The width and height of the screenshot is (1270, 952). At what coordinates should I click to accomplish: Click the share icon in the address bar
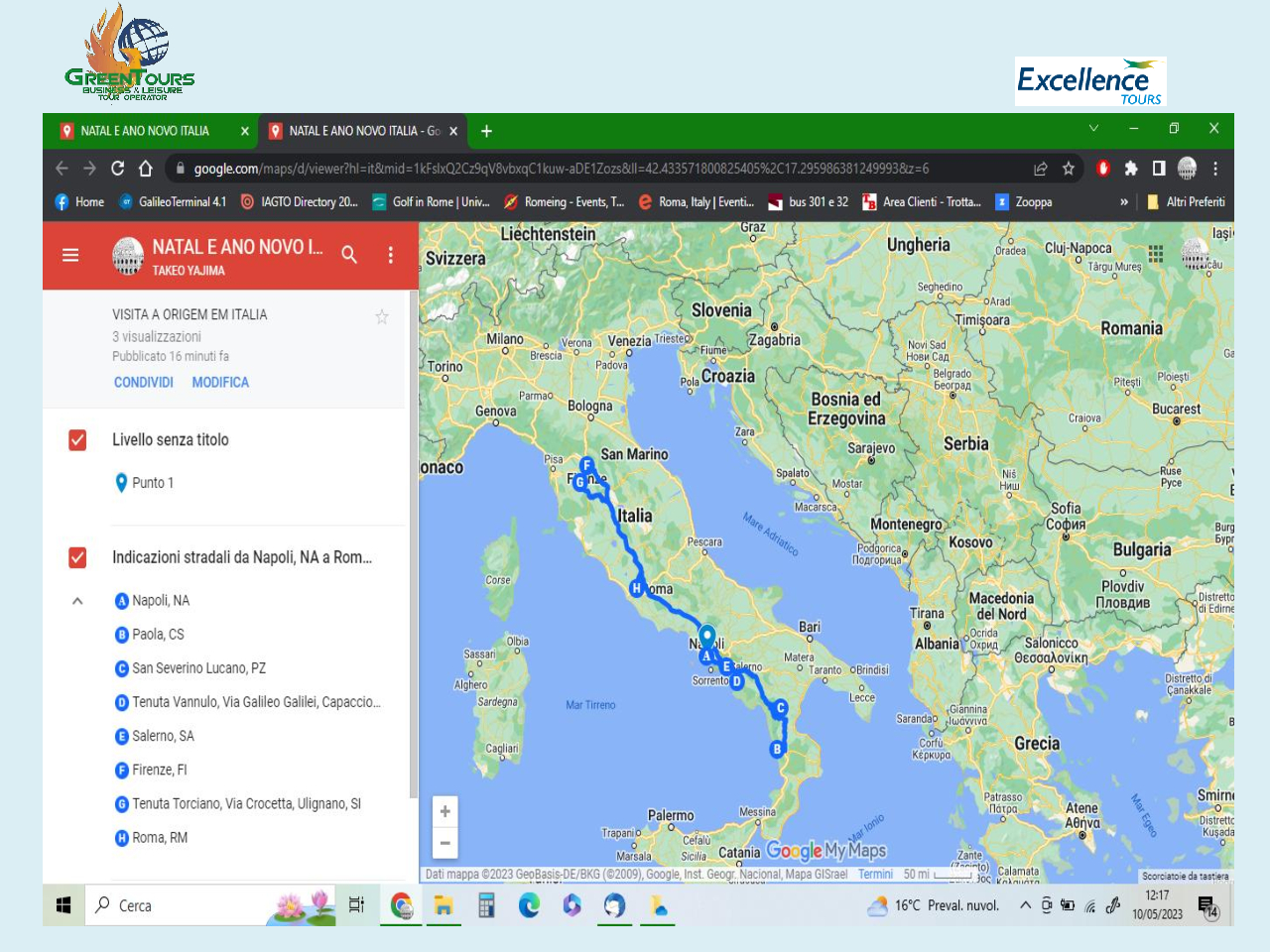pos(1041,169)
